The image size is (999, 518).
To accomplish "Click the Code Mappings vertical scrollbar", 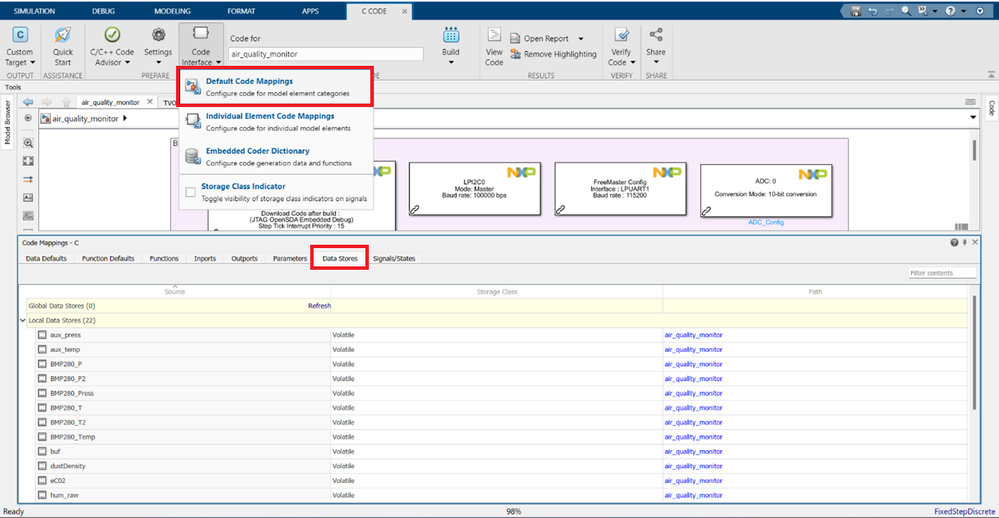I will coord(974,354).
